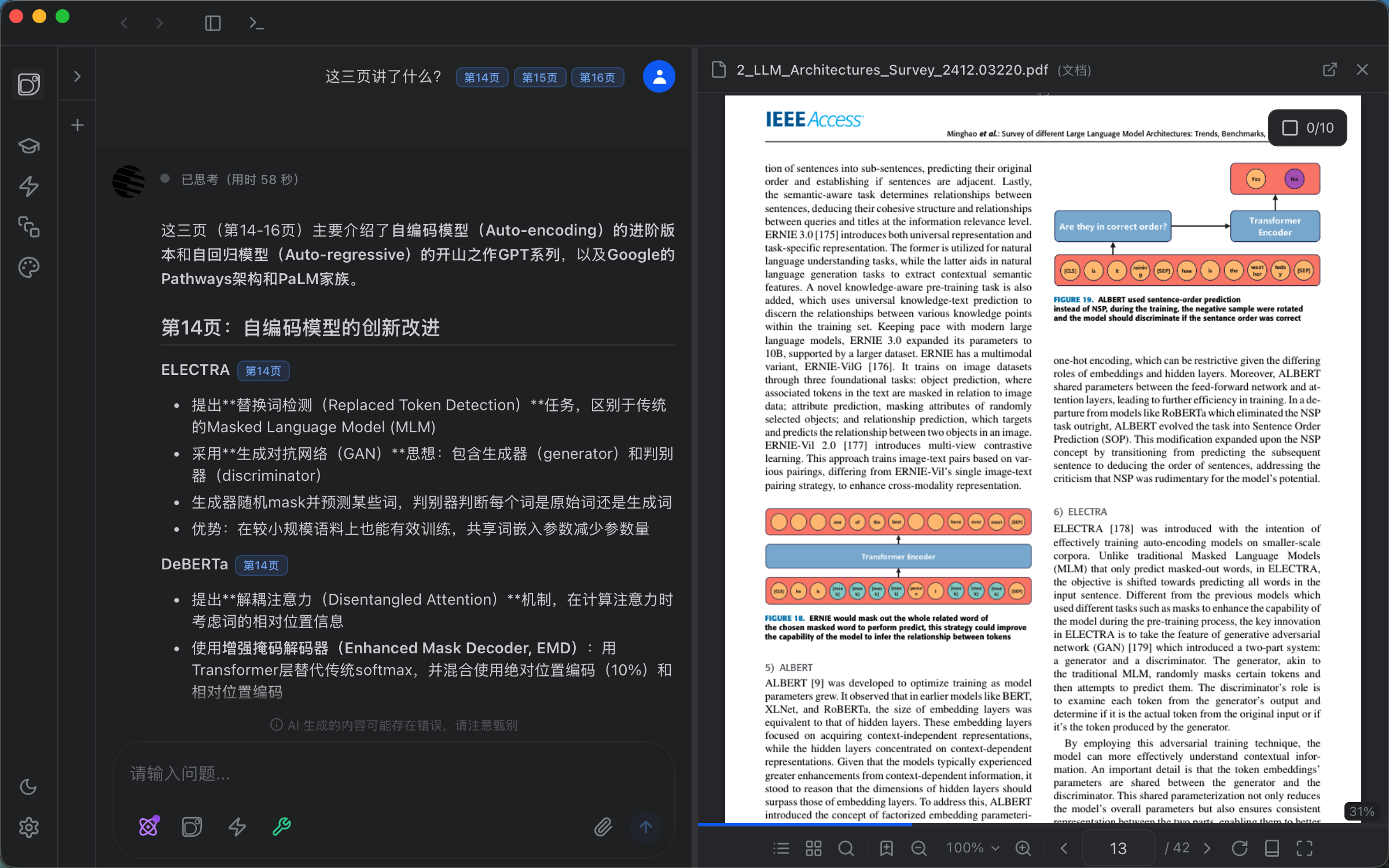Rotate the PDF page
This screenshot has width=1389, height=868.
point(1240,848)
